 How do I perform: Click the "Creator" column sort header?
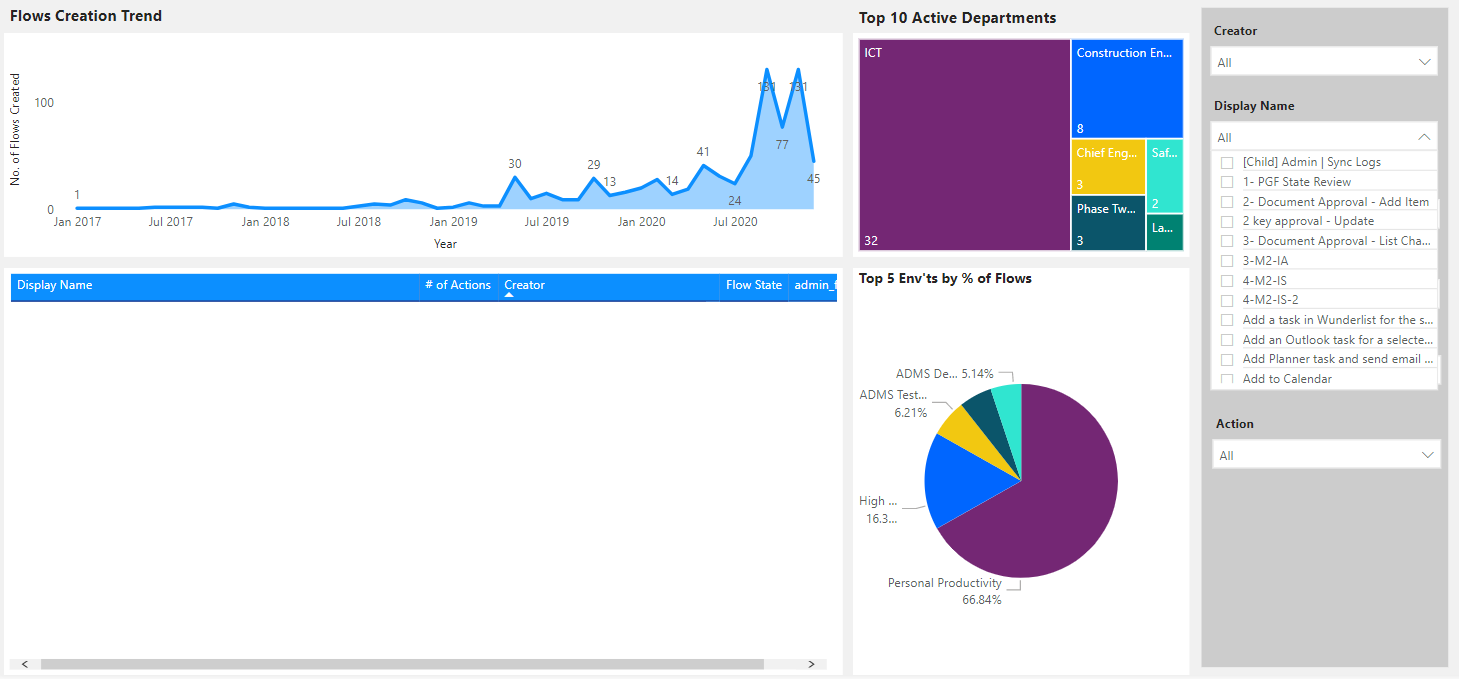pos(524,285)
